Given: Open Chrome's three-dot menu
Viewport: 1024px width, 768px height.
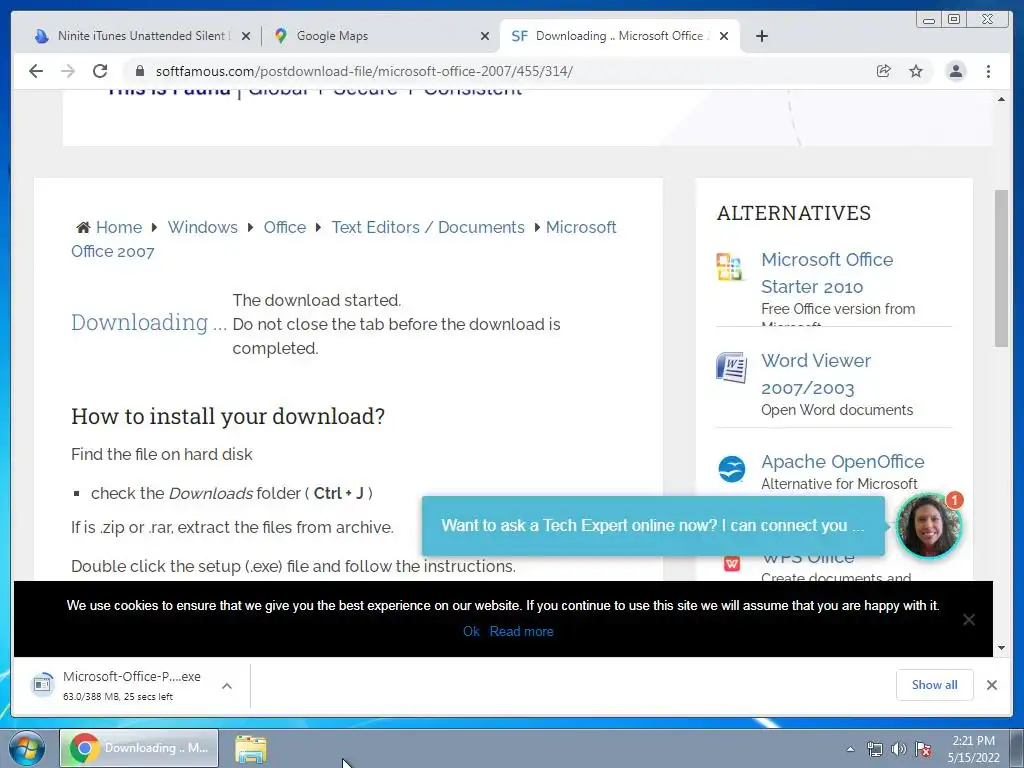Looking at the screenshot, I should coord(988,71).
